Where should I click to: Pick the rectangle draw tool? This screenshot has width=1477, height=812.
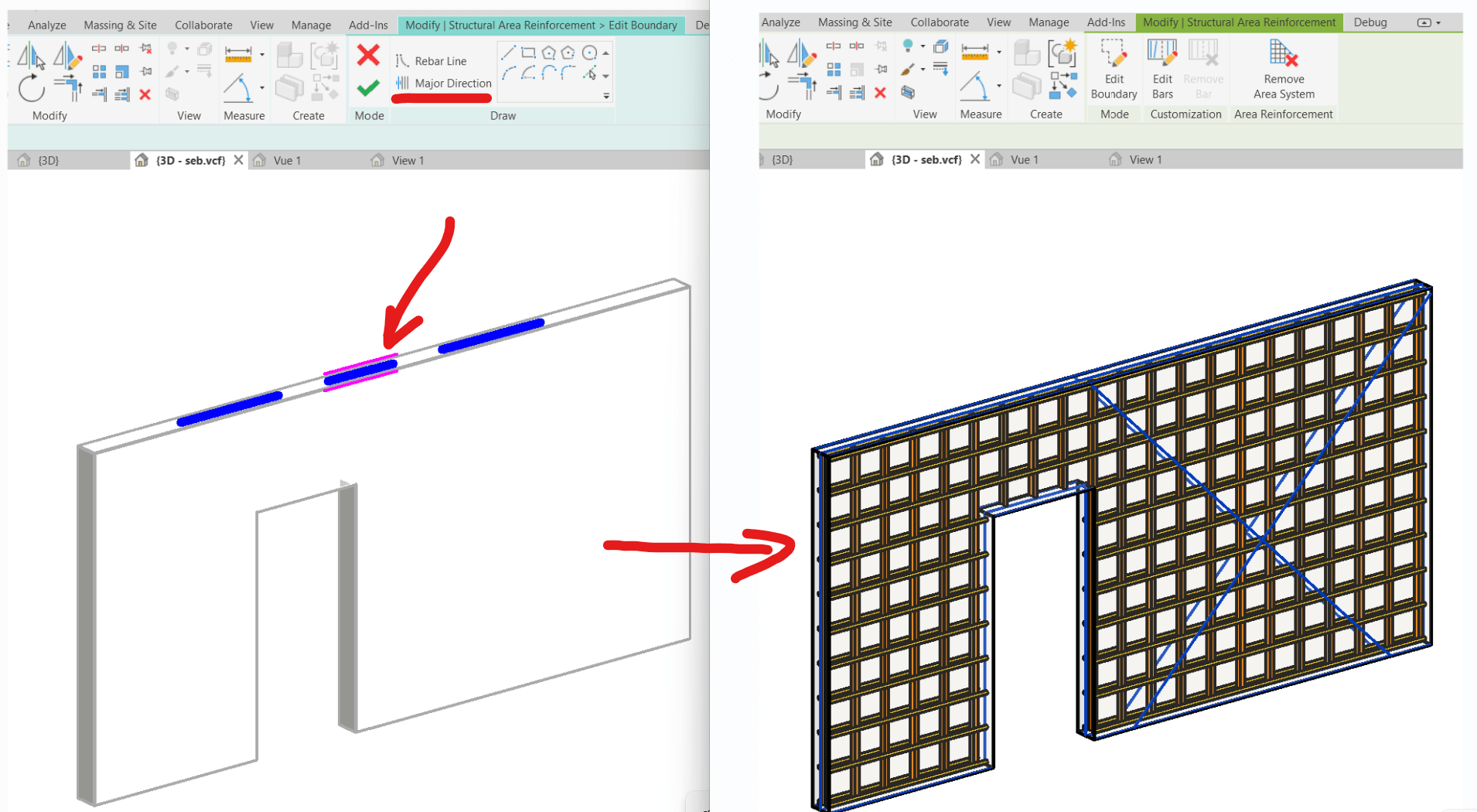[x=529, y=53]
